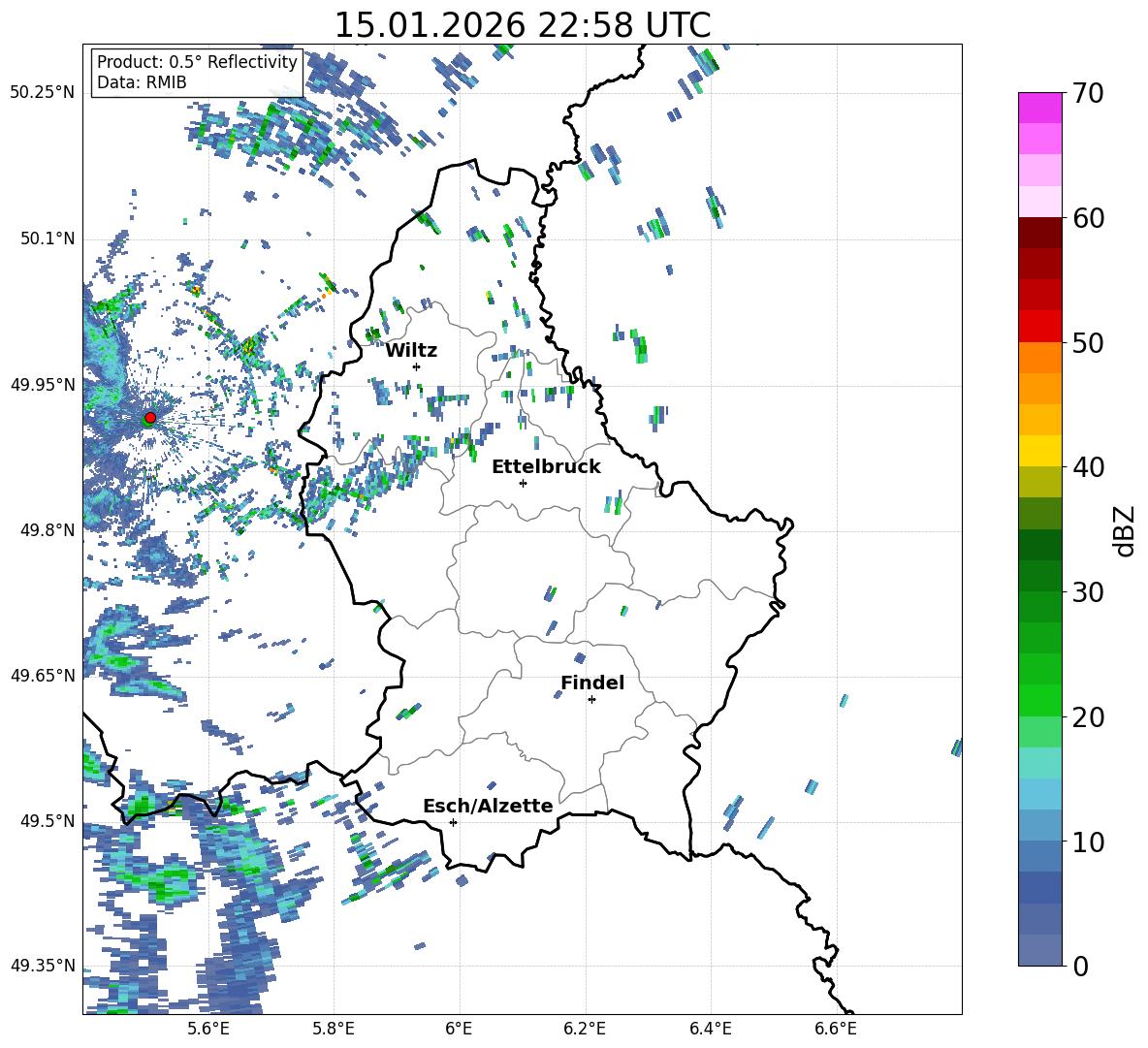Click the Findel city label

[592, 683]
